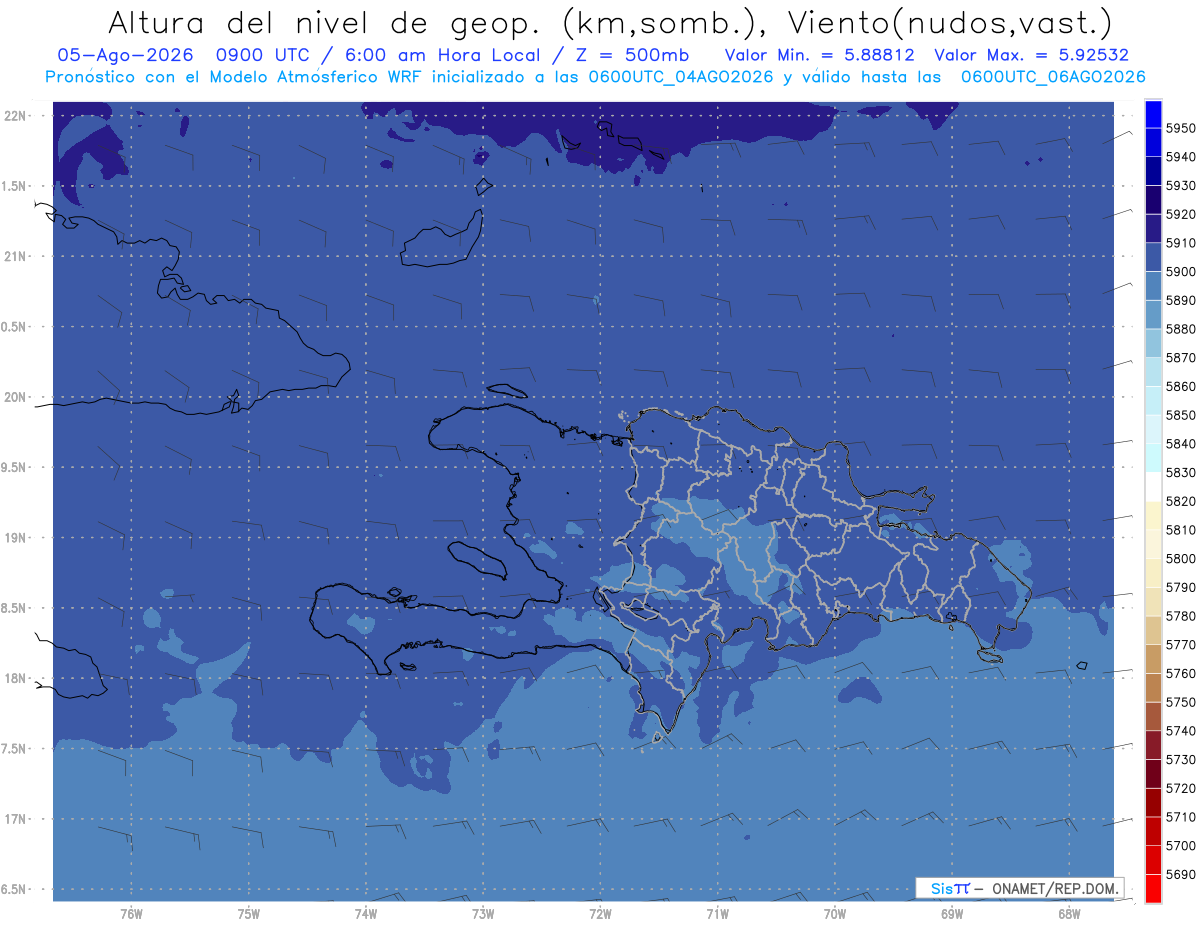Click the 20N latitude axis label
The width and height of the screenshot is (1200, 927).
pyautogui.click(x=15, y=397)
